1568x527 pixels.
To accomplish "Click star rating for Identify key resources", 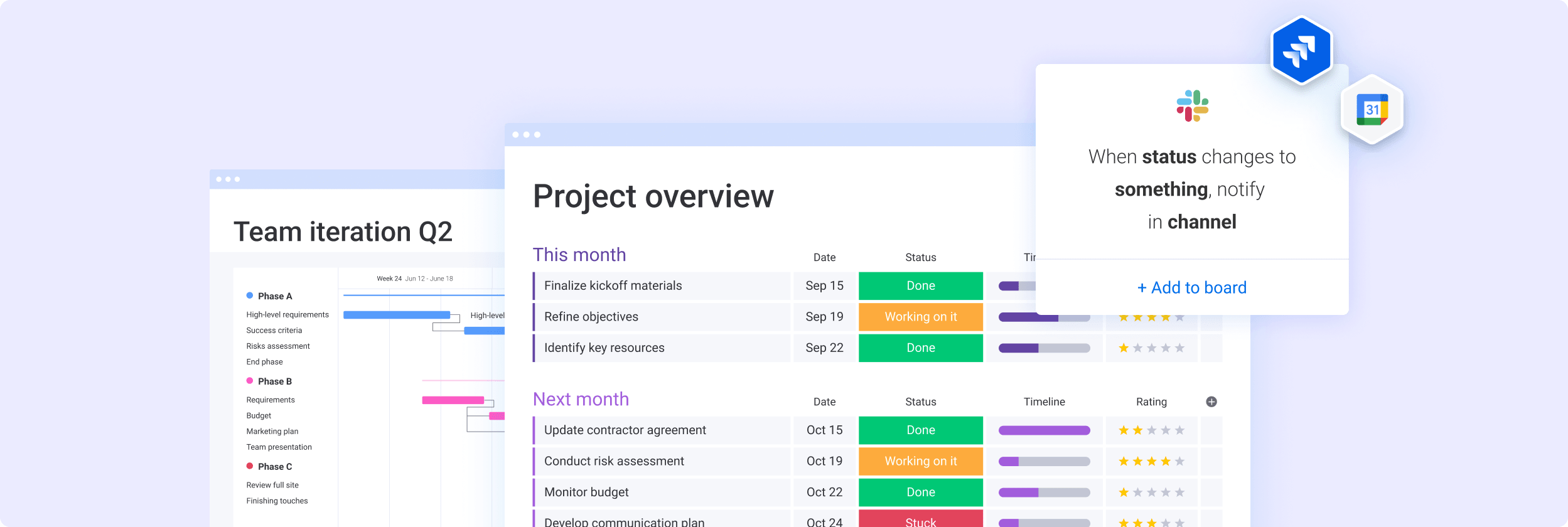I will coord(1151,348).
